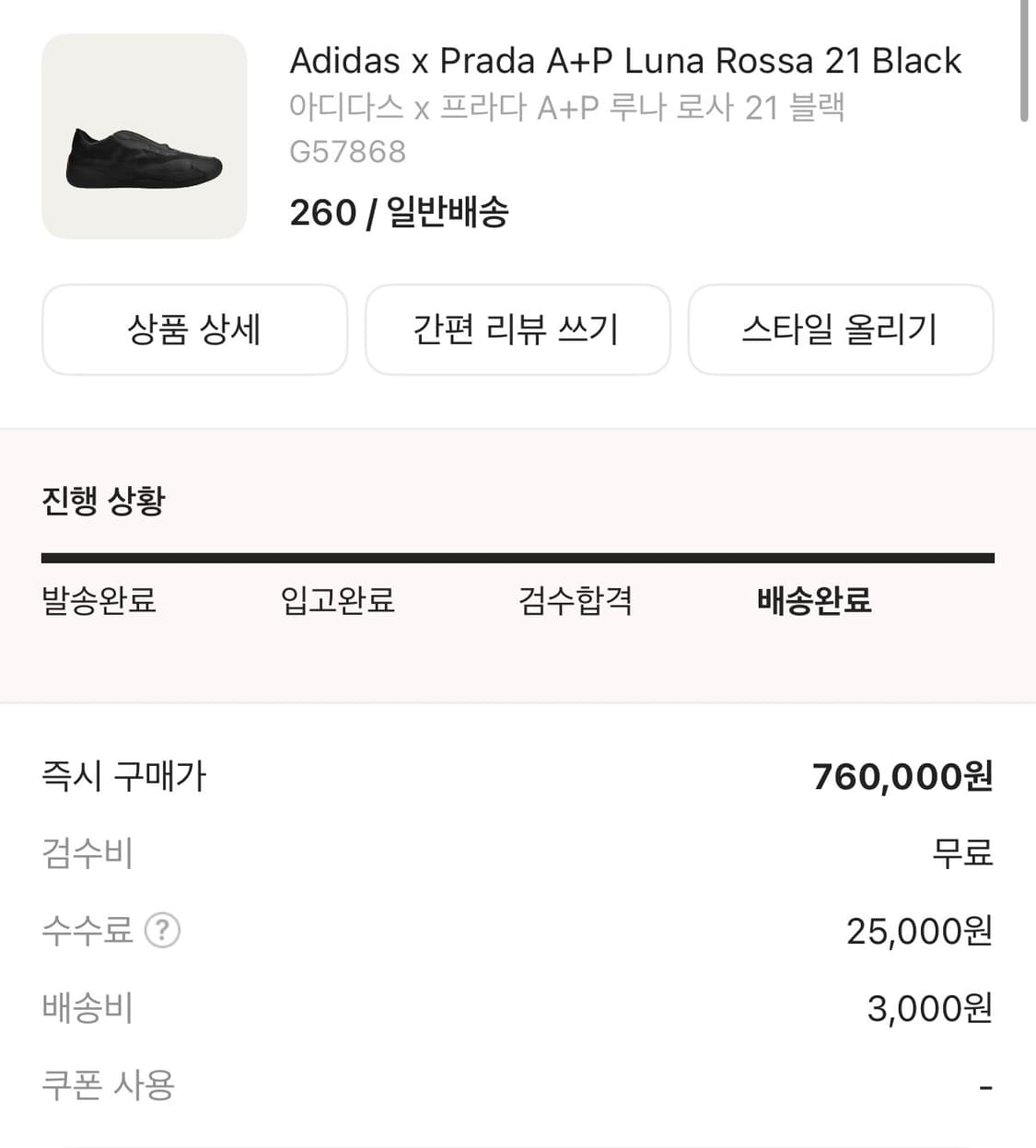Select the 배송완료 progress step
Viewport: 1036px width, 1148px height.
point(814,600)
